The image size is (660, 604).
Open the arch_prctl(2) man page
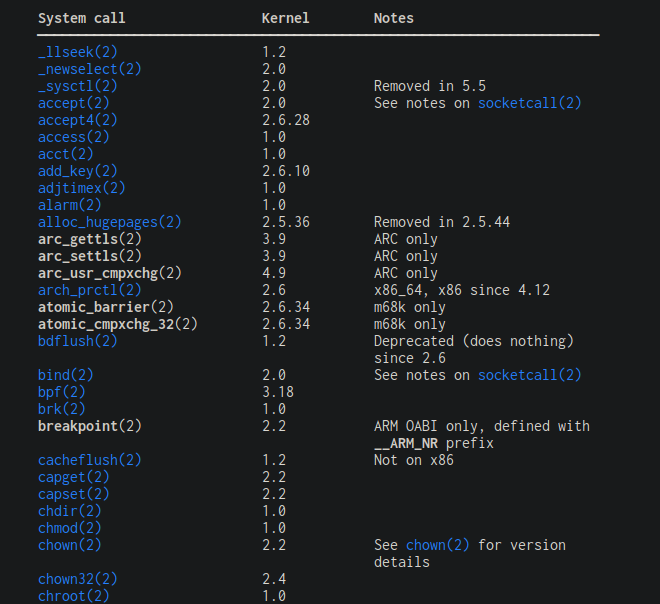pos(90,290)
